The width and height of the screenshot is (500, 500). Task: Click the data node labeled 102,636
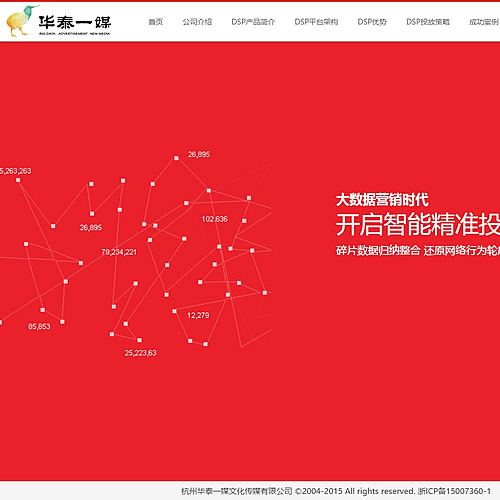(214, 219)
